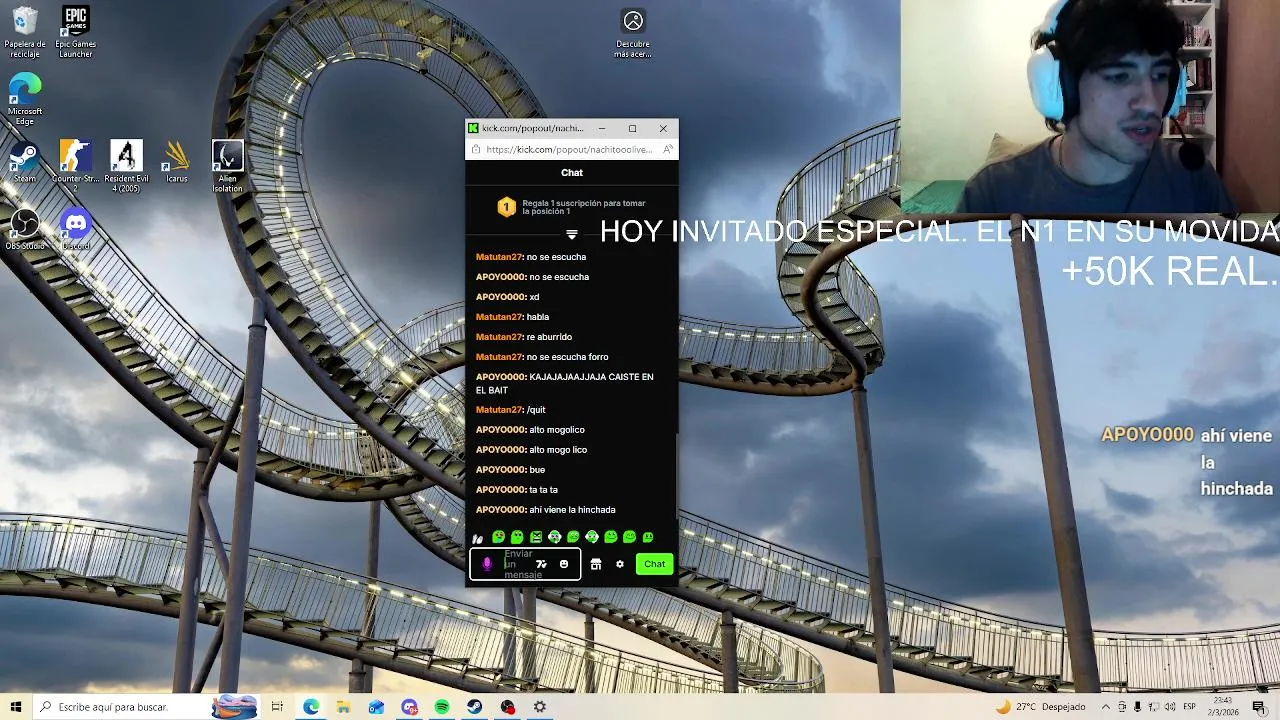Click the Windows Start button
This screenshot has width=1280, height=720.
[16, 707]
